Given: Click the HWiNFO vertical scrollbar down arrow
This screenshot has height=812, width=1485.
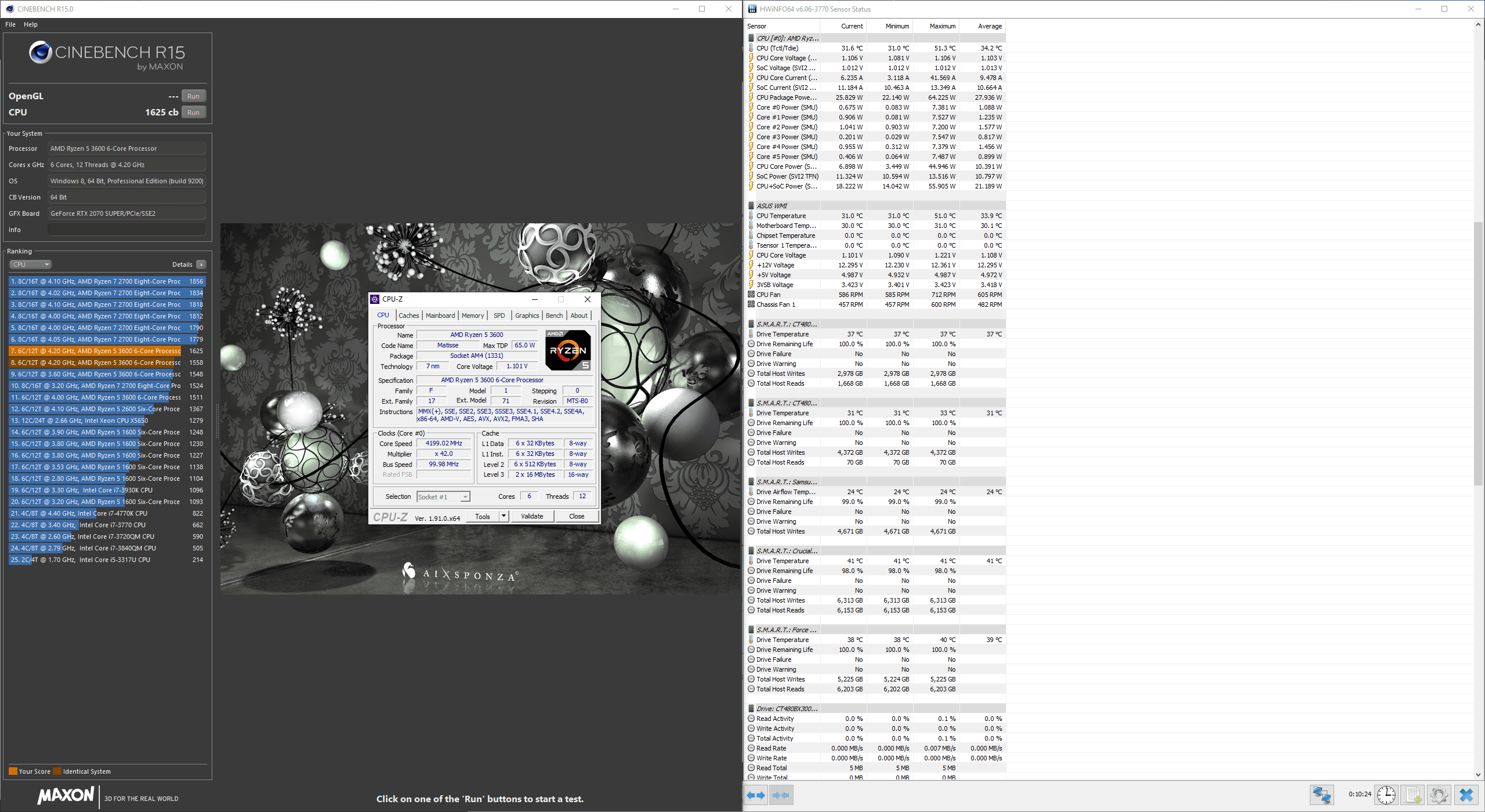Looking at the screenshot, I should 1478,774.
